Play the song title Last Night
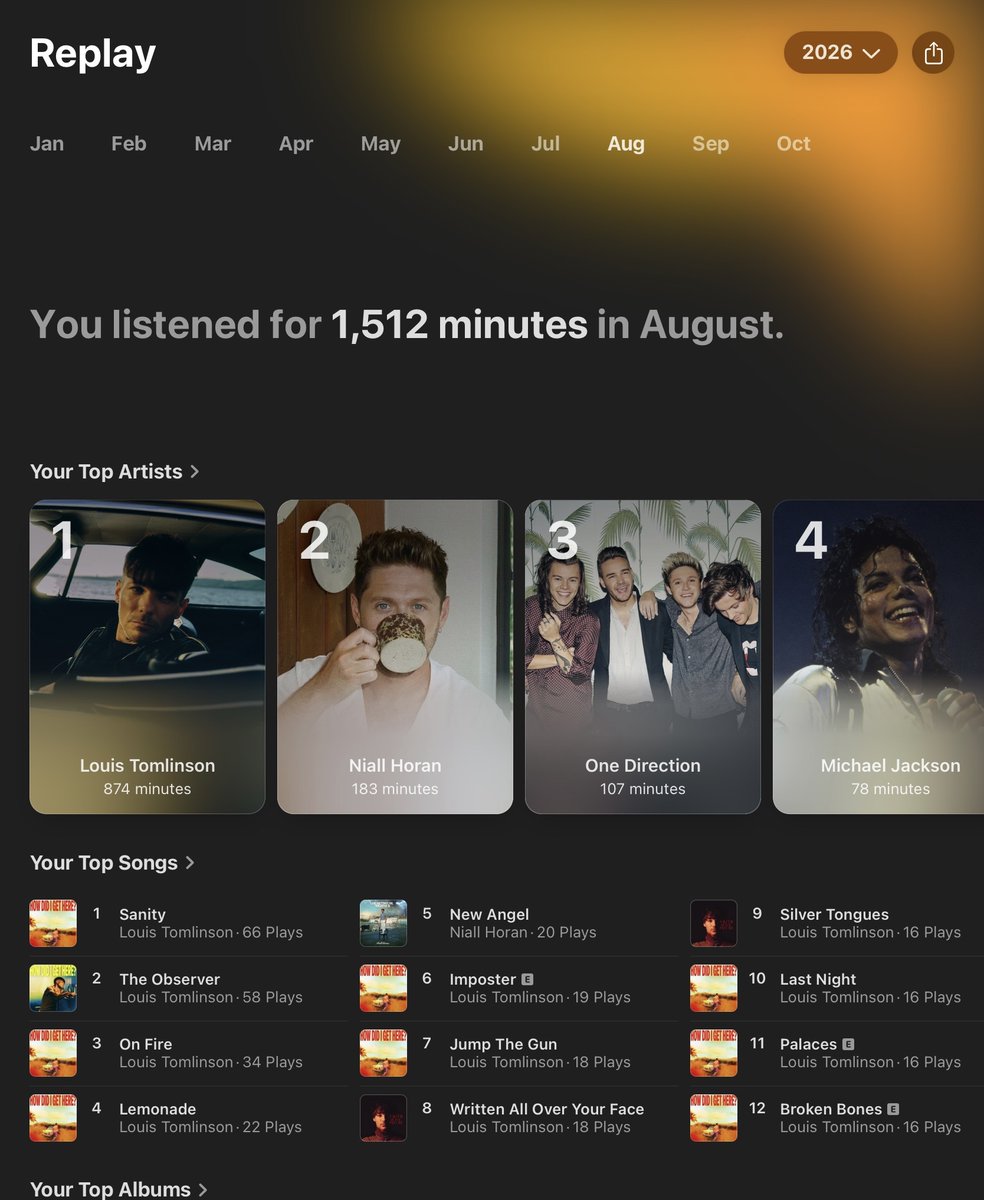 818,979
